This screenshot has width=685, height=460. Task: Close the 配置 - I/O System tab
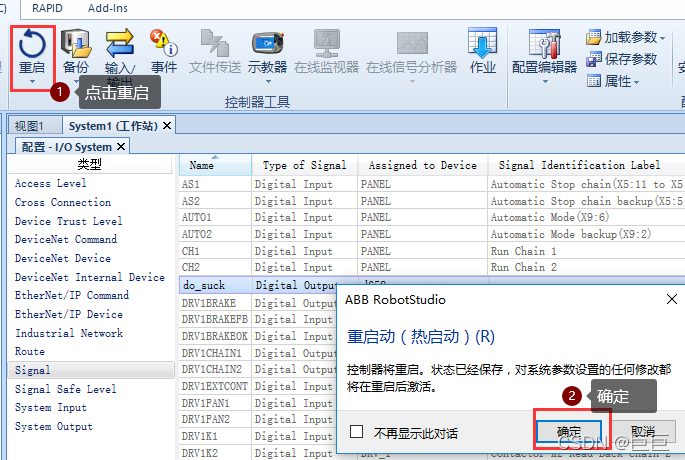tap(121, 147)
